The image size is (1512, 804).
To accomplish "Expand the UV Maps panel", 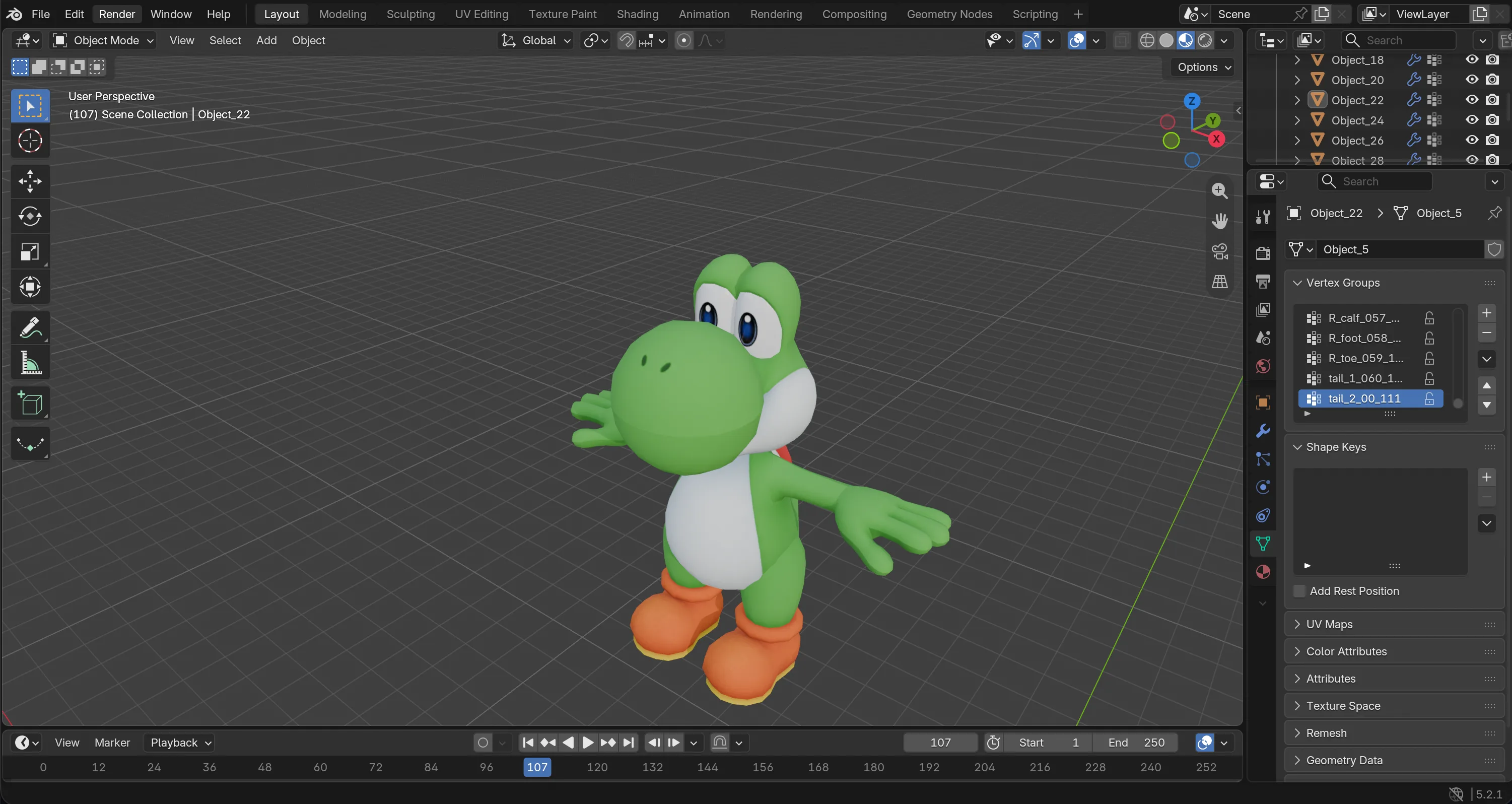I will click(x=1394, y=625).
